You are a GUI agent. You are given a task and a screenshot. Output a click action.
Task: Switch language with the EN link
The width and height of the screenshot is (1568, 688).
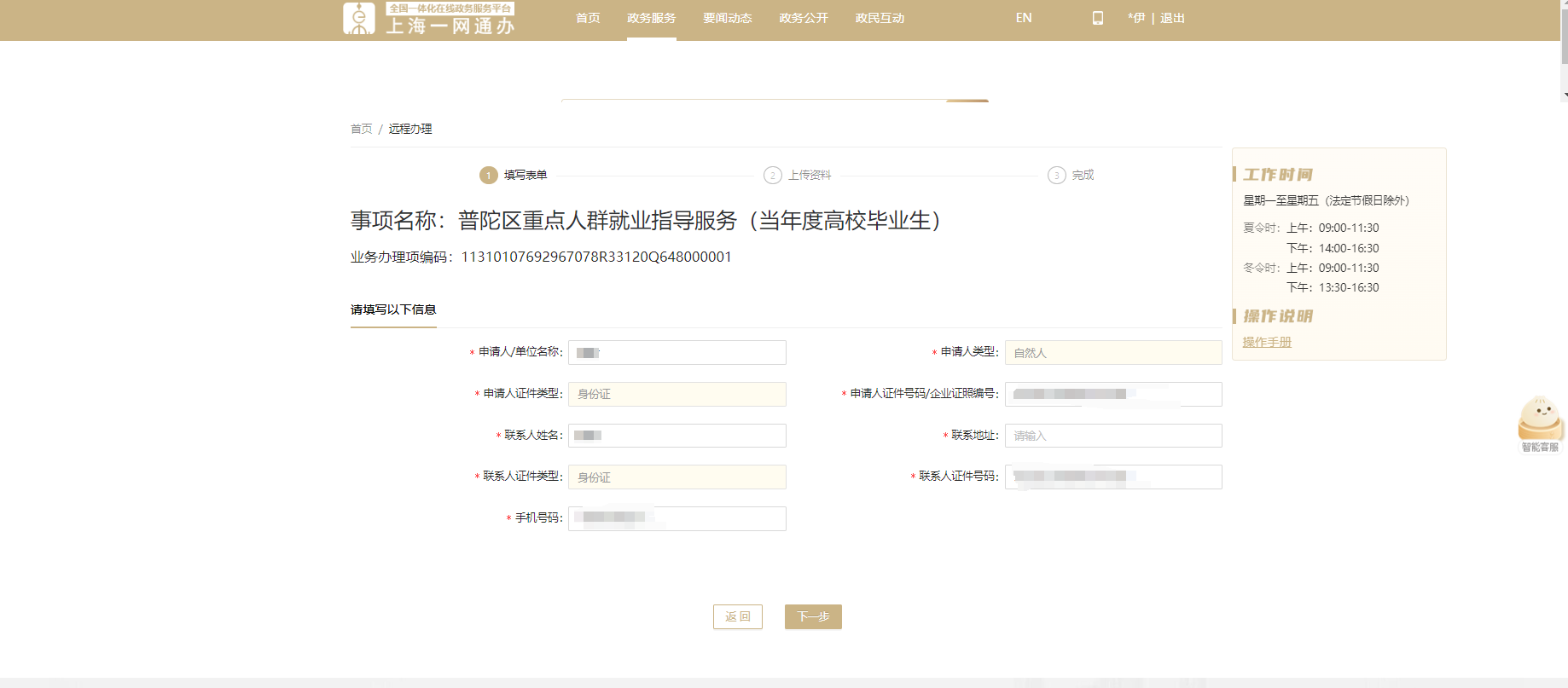pos(1024,18)
